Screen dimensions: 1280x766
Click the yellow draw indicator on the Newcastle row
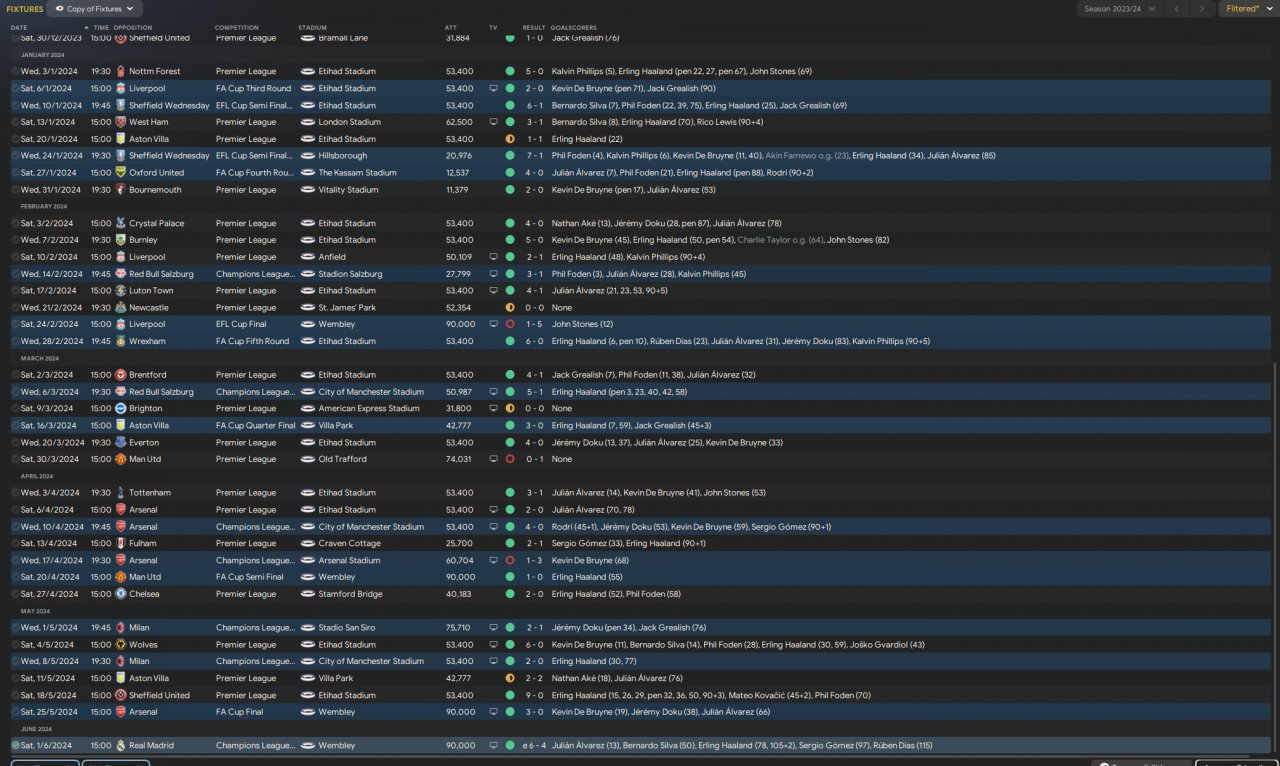coord(510,307)
